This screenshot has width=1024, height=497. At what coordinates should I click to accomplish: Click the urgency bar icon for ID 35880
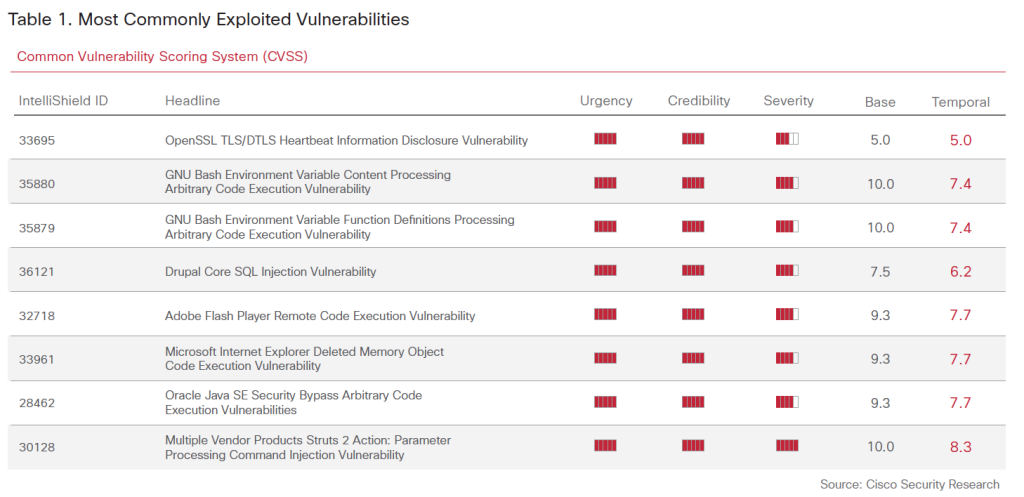click(x=605, y=183)
